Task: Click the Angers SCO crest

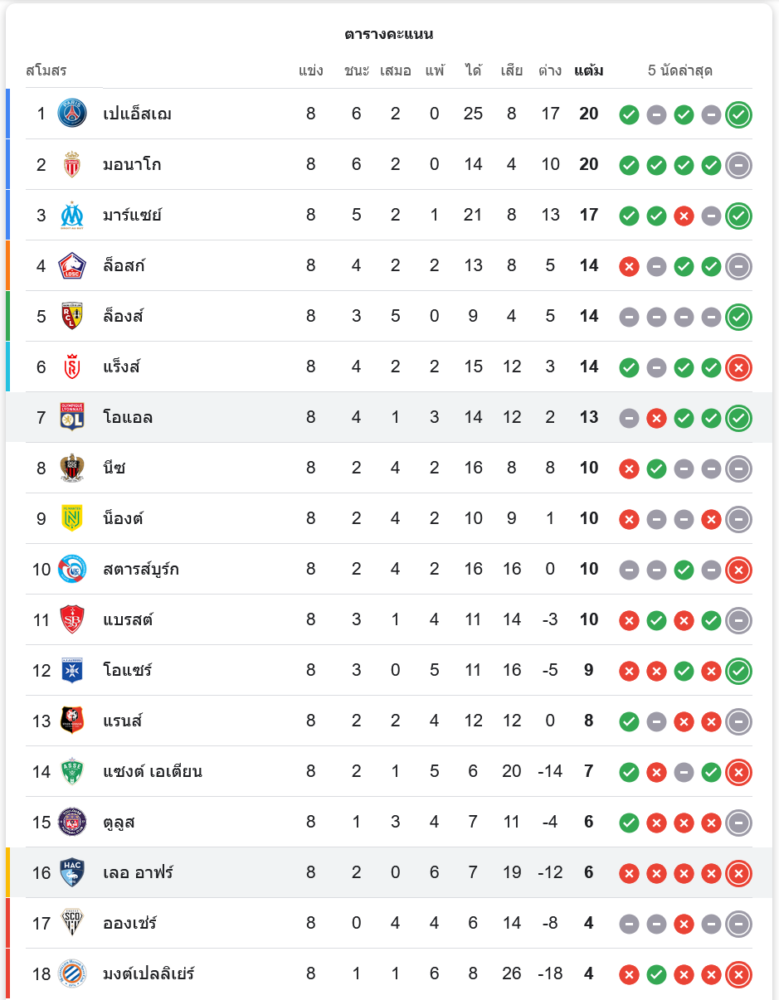Action: click(72, 923)
